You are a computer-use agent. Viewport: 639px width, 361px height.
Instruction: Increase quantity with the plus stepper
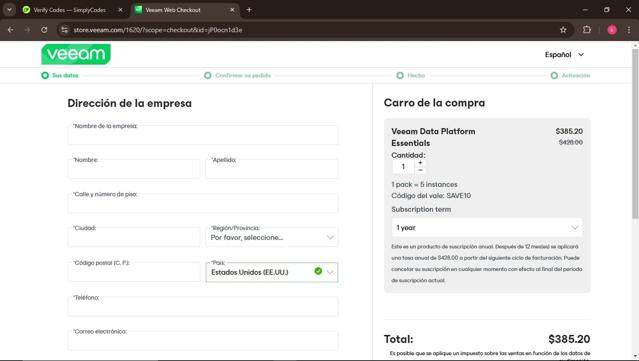tap(420, 163)
